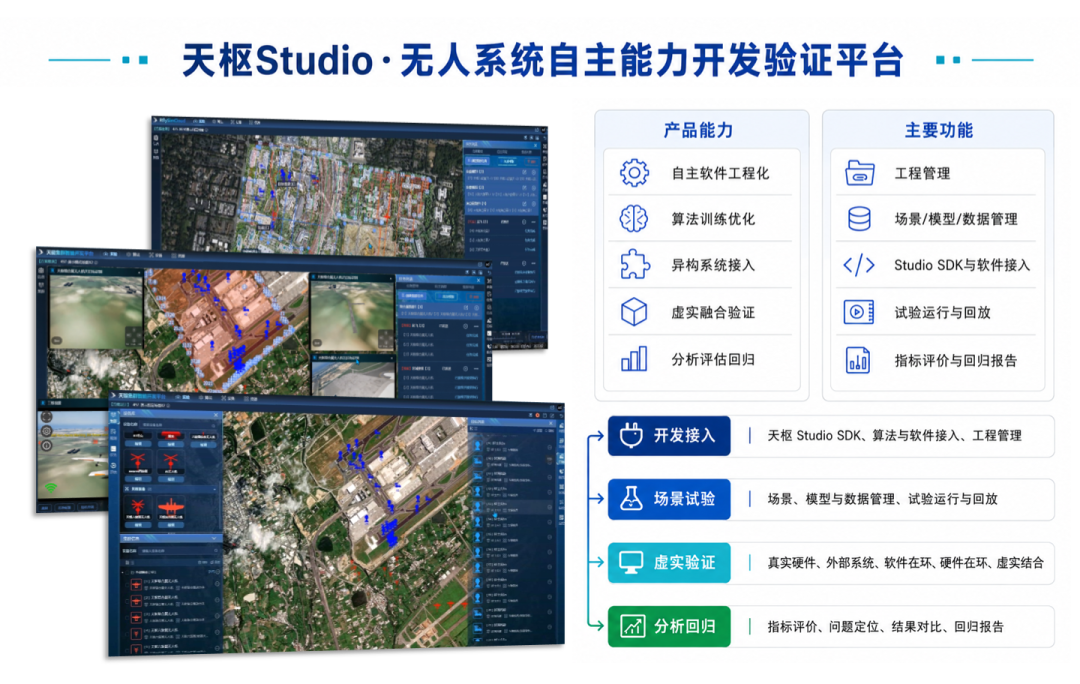Click the 主要功能 header
Screen dimensions: 1080x684
938,130
